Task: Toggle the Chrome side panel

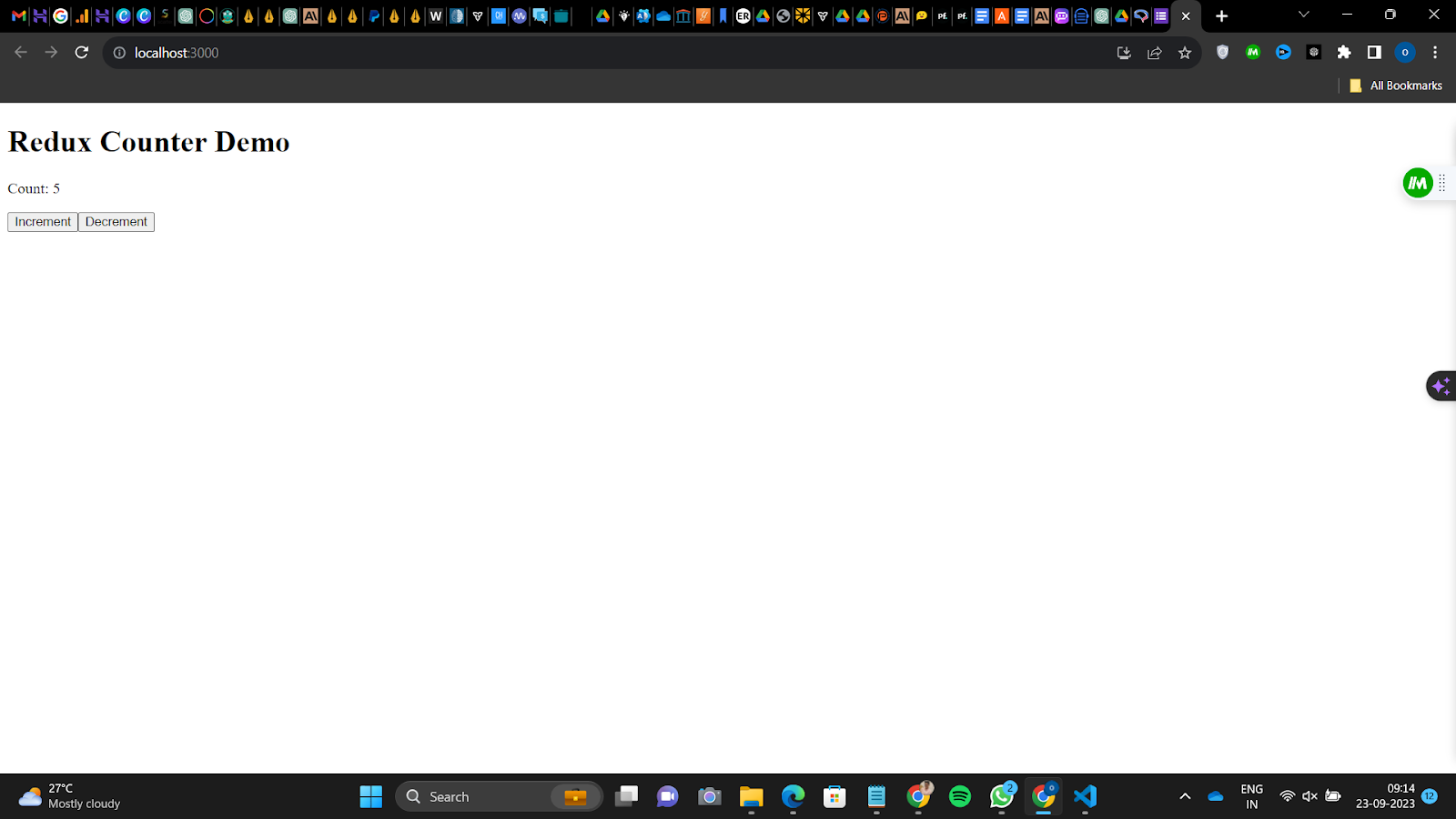Action: pos(1374,53)
